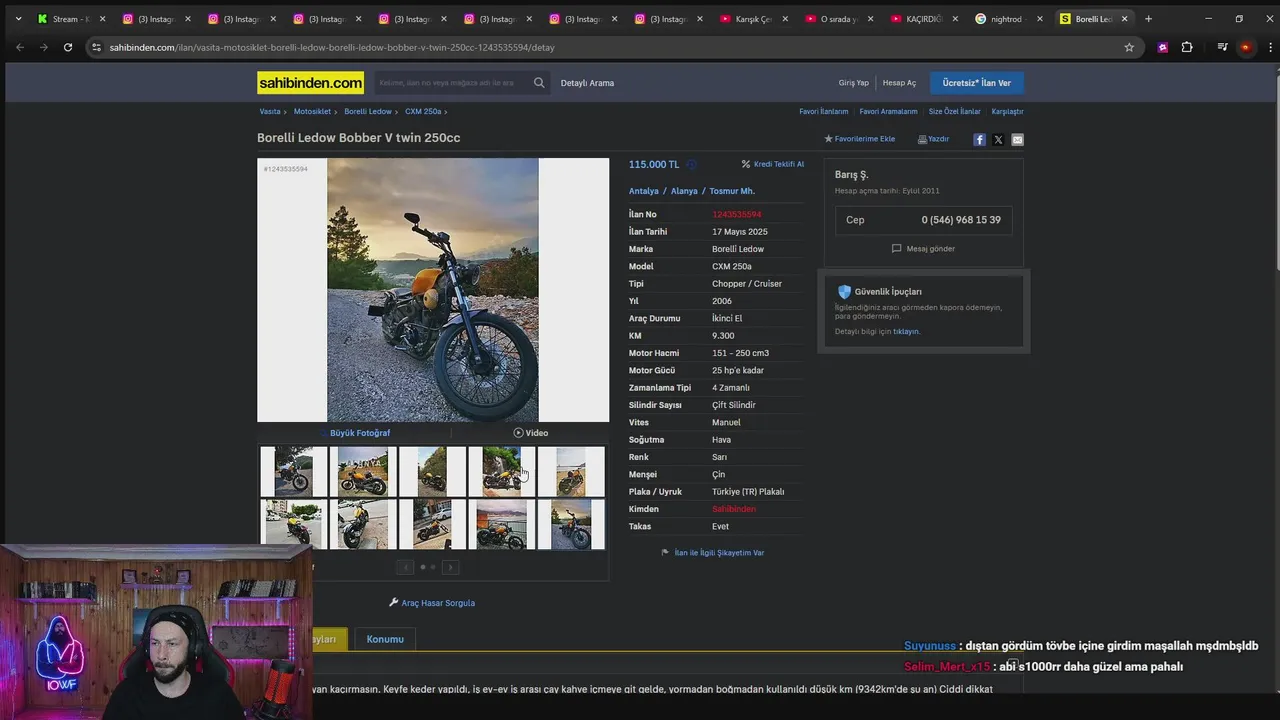Click the Güvenlik İpuçları shield icon
The width and height of the screenshot is (1280, 720).
[844, 292]
